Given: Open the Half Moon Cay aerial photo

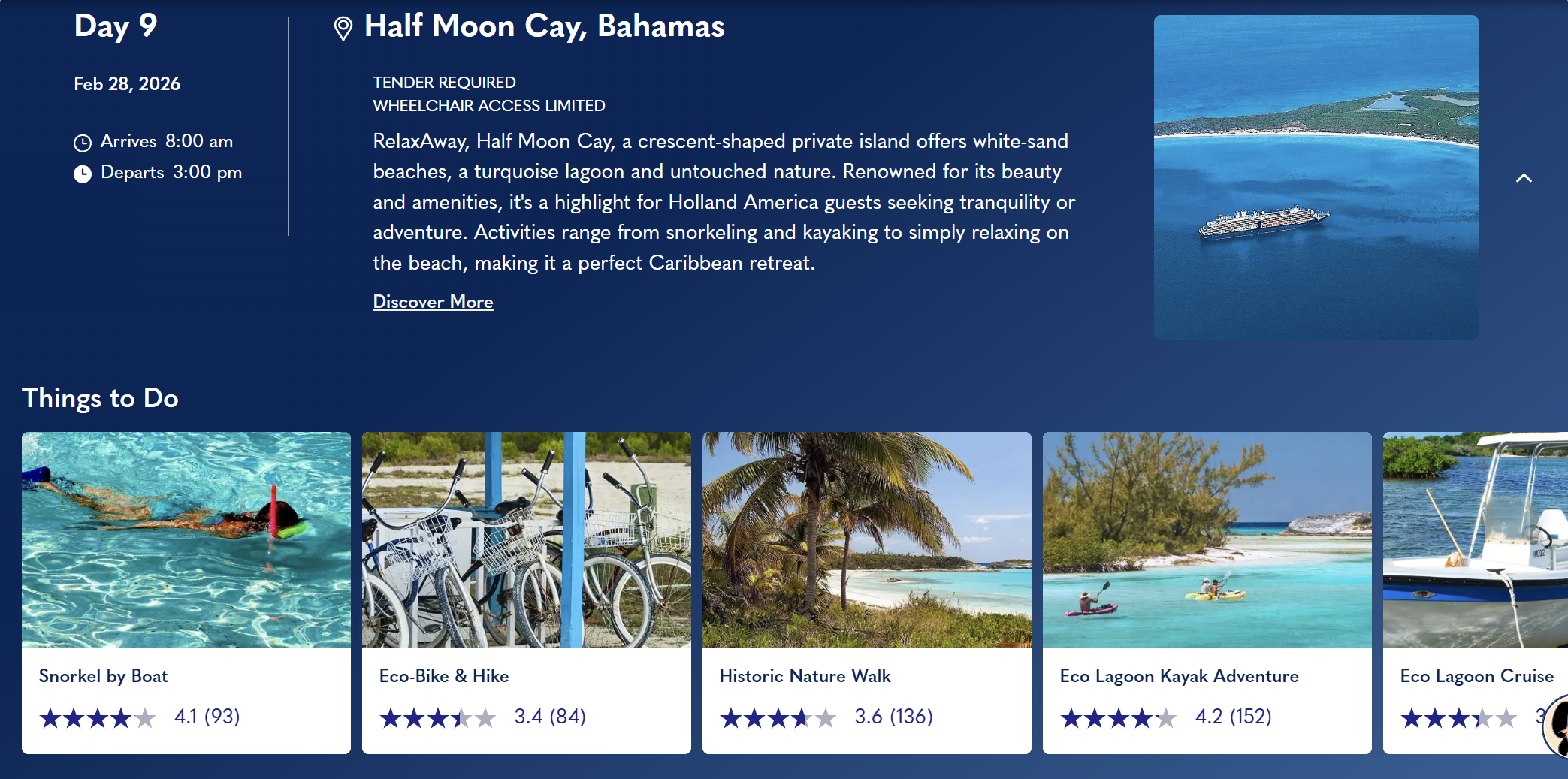Looking at the screenshot, I should coord(1316,177).
